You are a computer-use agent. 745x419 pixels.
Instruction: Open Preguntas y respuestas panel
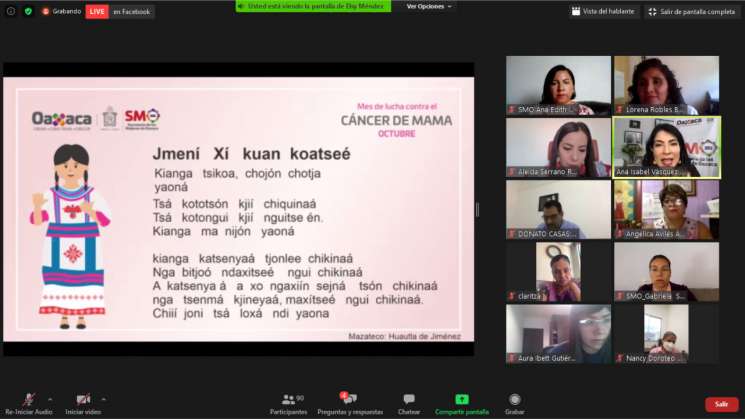tap(349, 399)
